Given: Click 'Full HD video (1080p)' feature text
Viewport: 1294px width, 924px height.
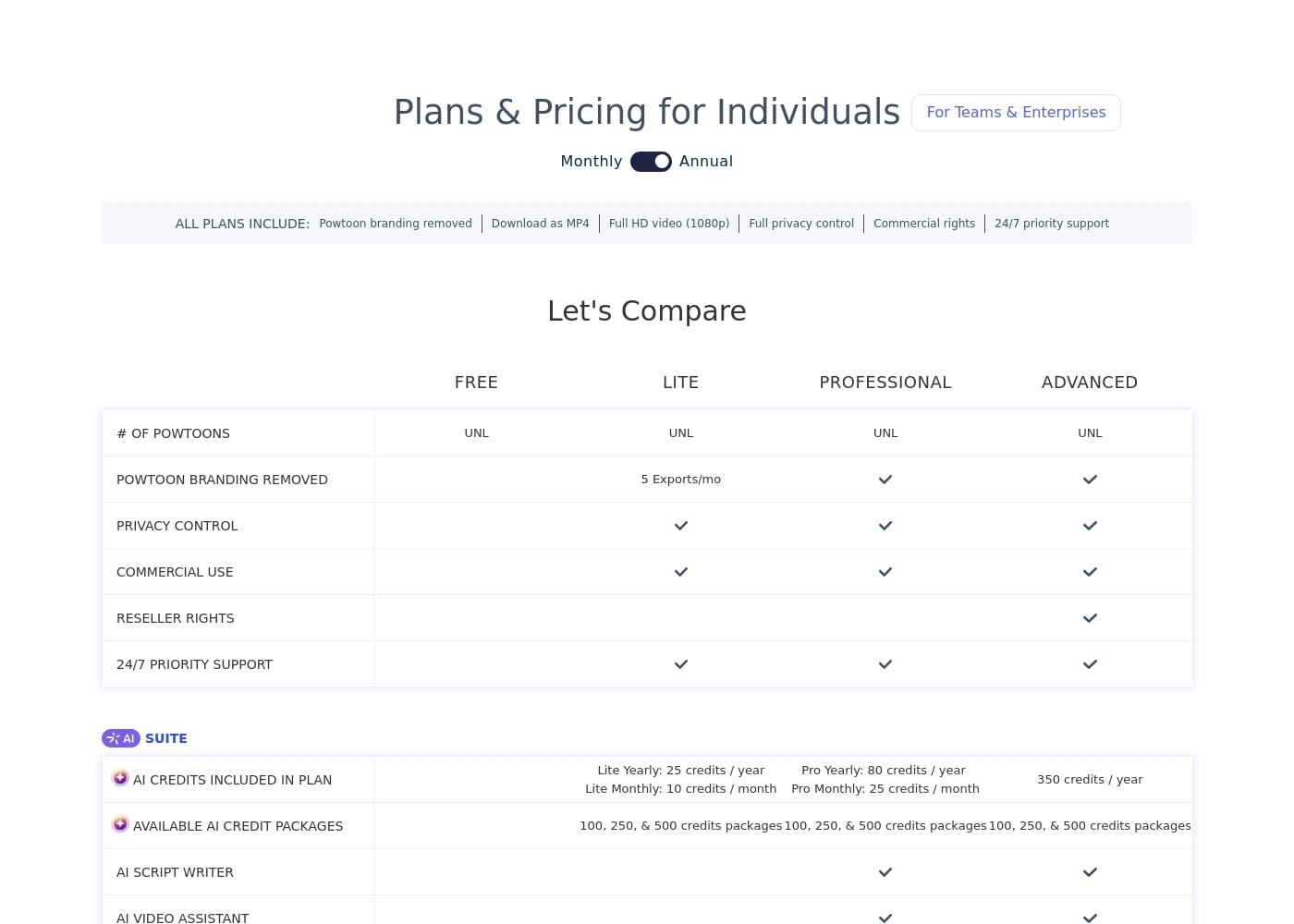Looking at the screenshot, I should pyautogui.click(x=669, y=224).
